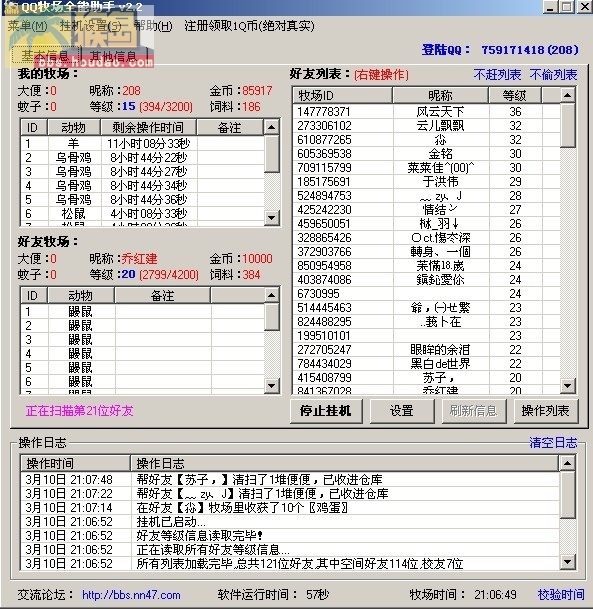Click the application icon in title bar
Screen dimensions: 593x609
(x=11, y=7)
